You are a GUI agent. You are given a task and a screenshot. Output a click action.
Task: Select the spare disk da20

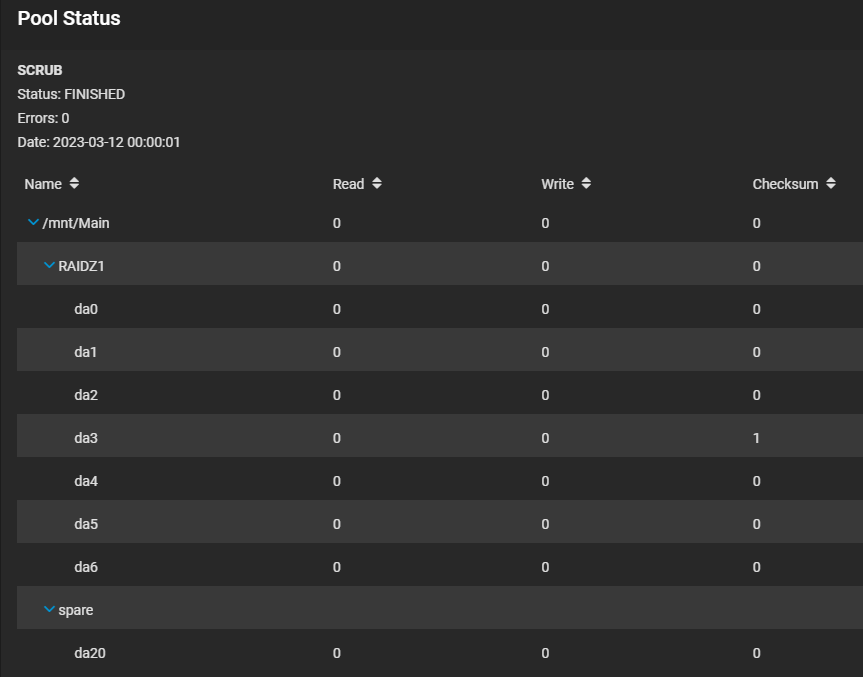tap(90, 653)
